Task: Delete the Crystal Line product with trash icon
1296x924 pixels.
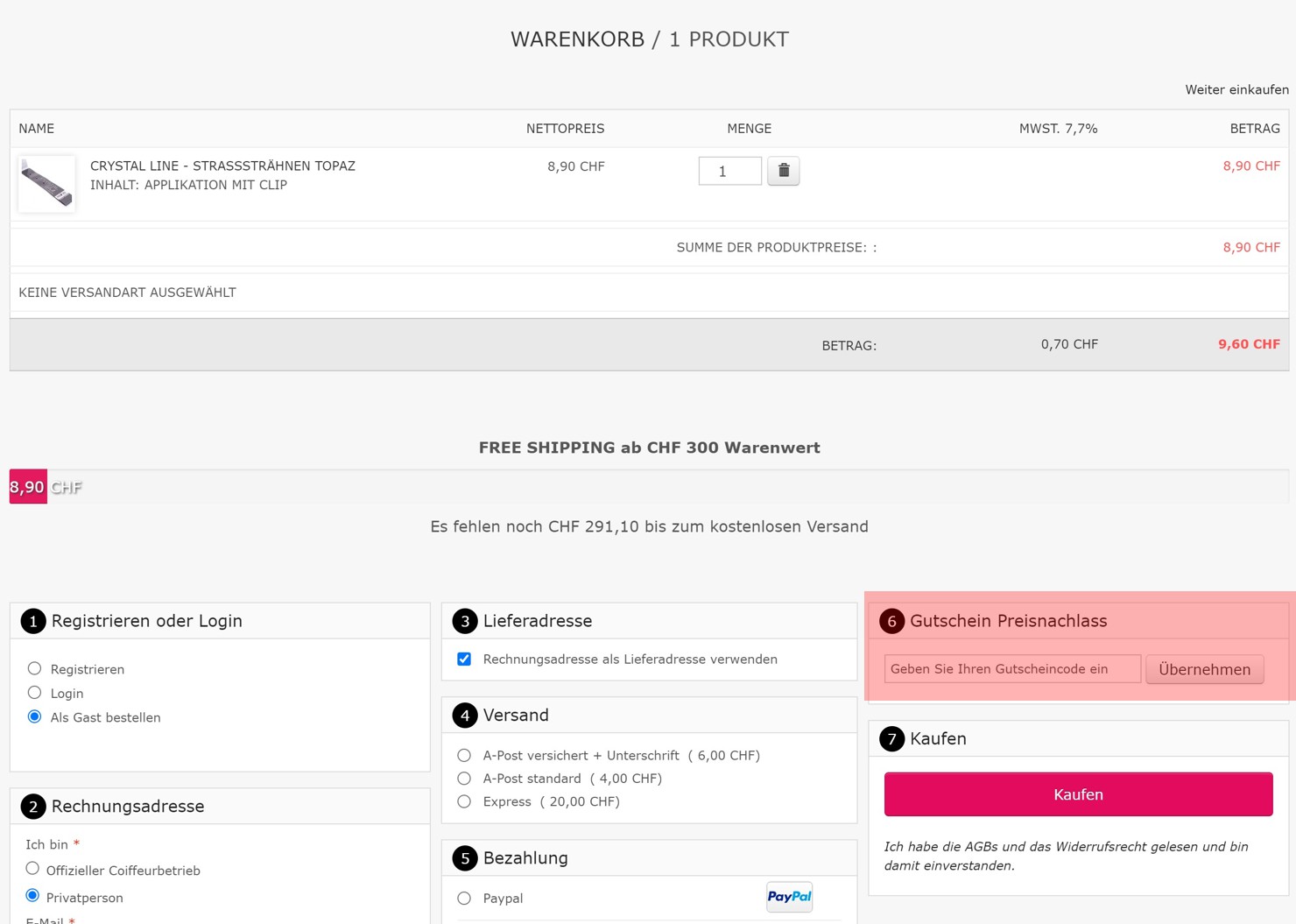Action: tap(784, 171)
